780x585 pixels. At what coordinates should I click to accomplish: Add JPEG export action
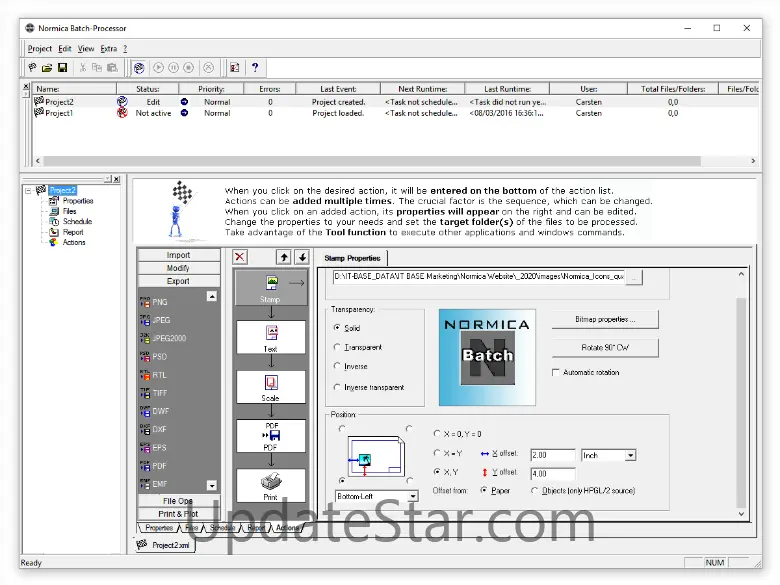click(x=155, y=320)
